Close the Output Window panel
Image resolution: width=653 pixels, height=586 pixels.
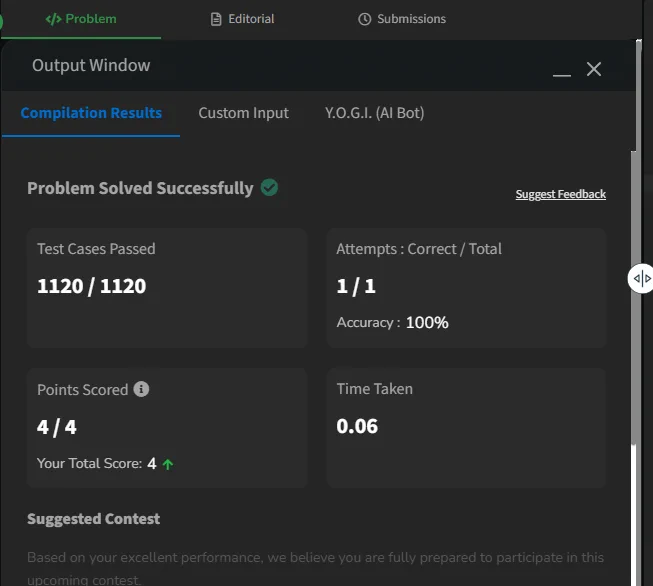pyautogui.click(x=594, y=69)
